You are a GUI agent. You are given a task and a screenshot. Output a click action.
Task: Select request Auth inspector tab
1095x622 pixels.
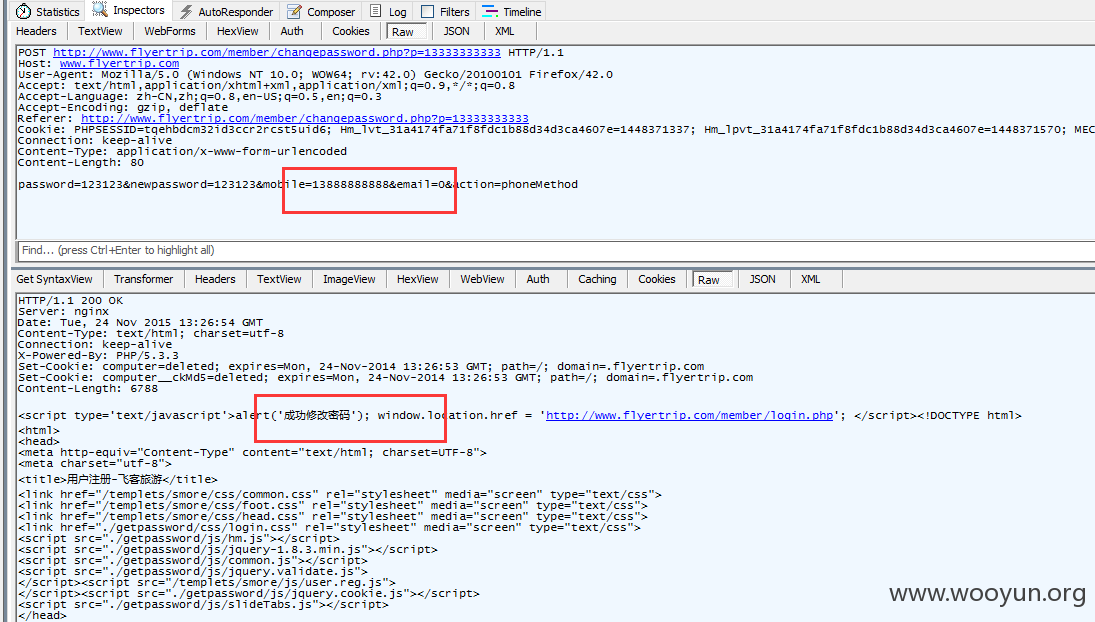coord(292,31)
